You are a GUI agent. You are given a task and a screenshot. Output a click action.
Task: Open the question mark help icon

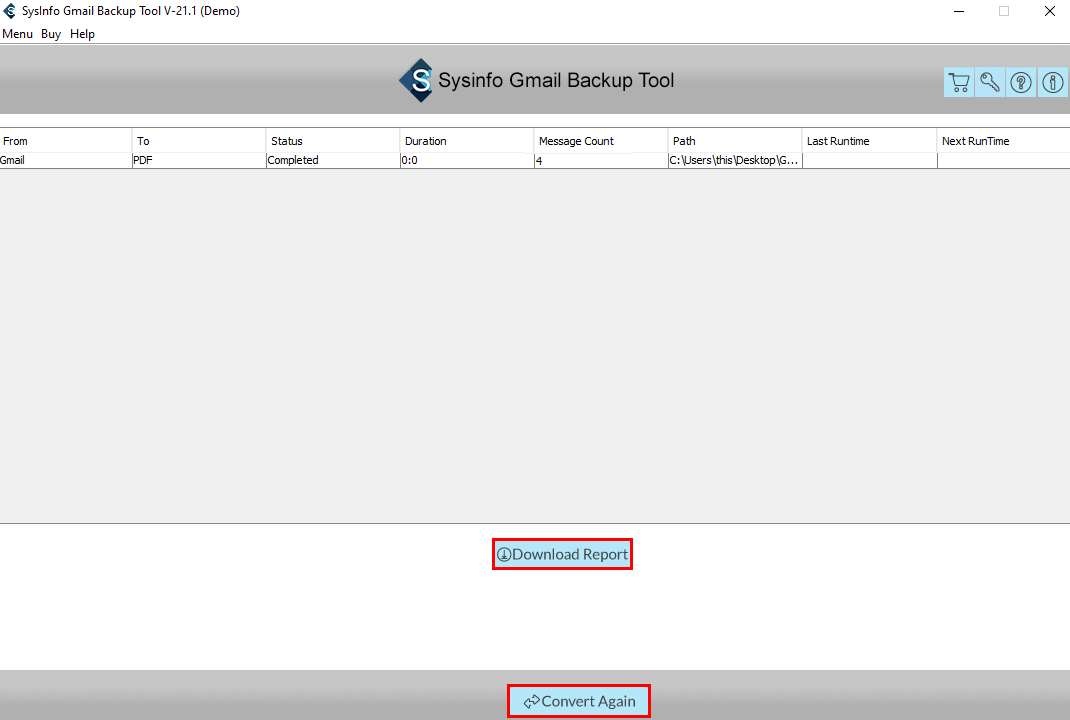coord(1020,82)
